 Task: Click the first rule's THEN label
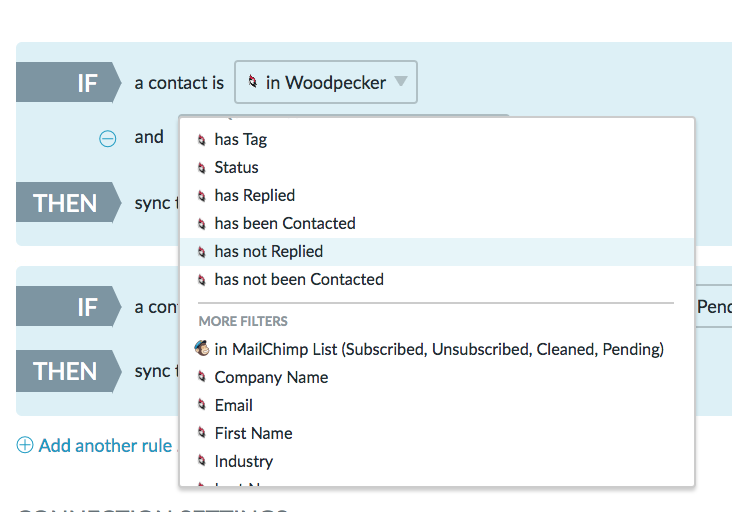(68, 202)
